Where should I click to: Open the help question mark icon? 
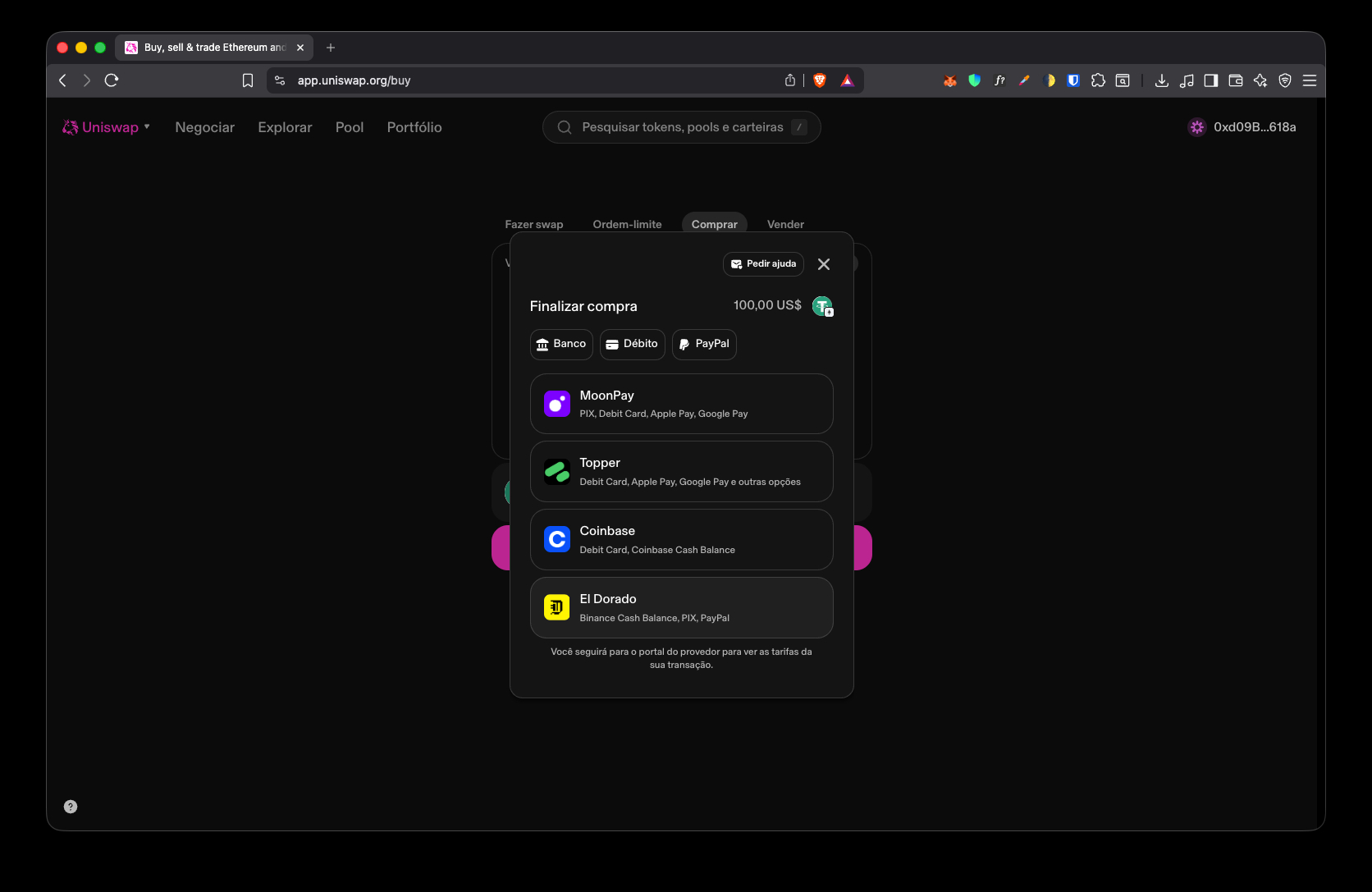pos(71,807)
